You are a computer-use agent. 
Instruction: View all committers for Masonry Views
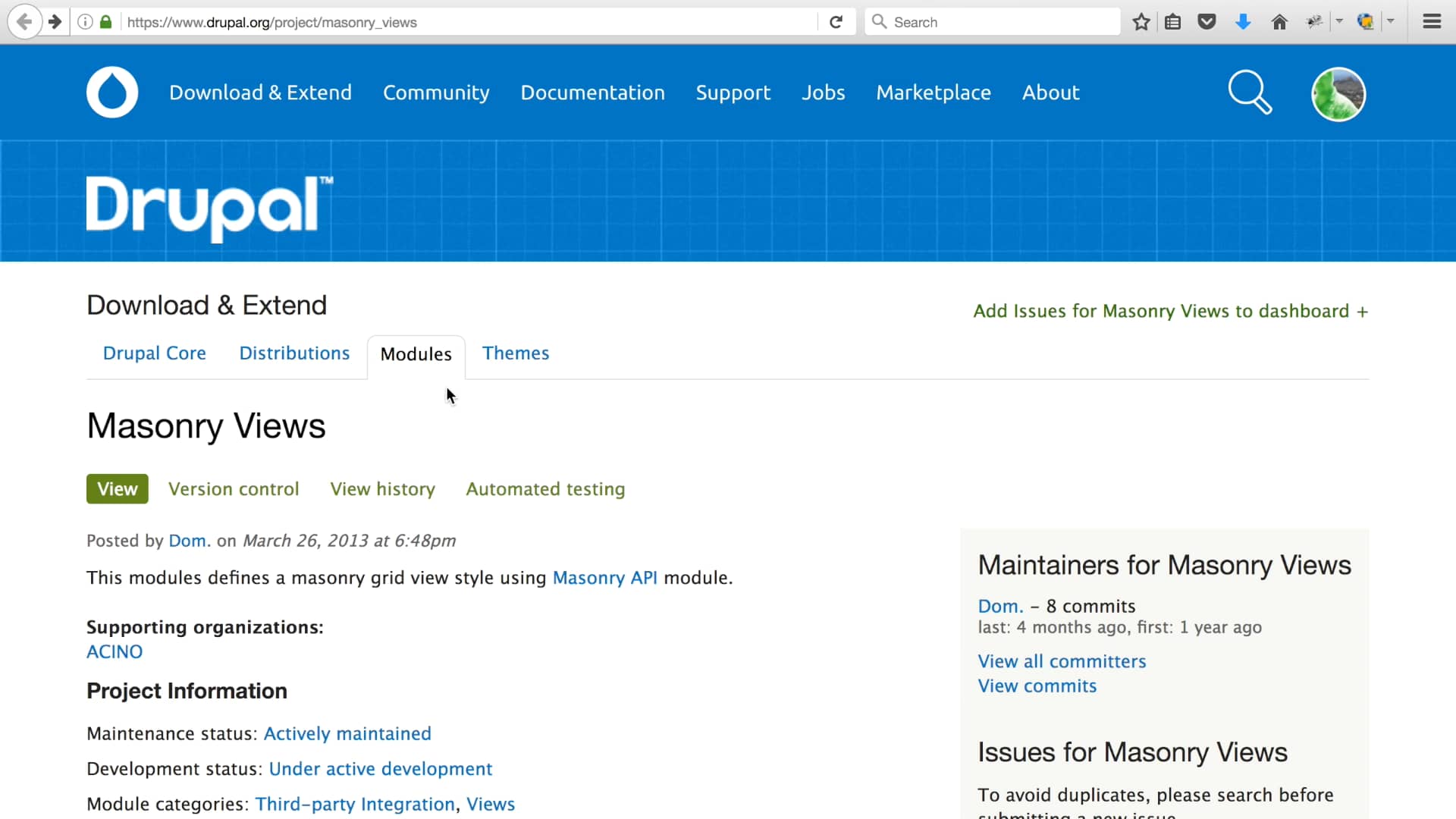click(x=1062, y=661)
